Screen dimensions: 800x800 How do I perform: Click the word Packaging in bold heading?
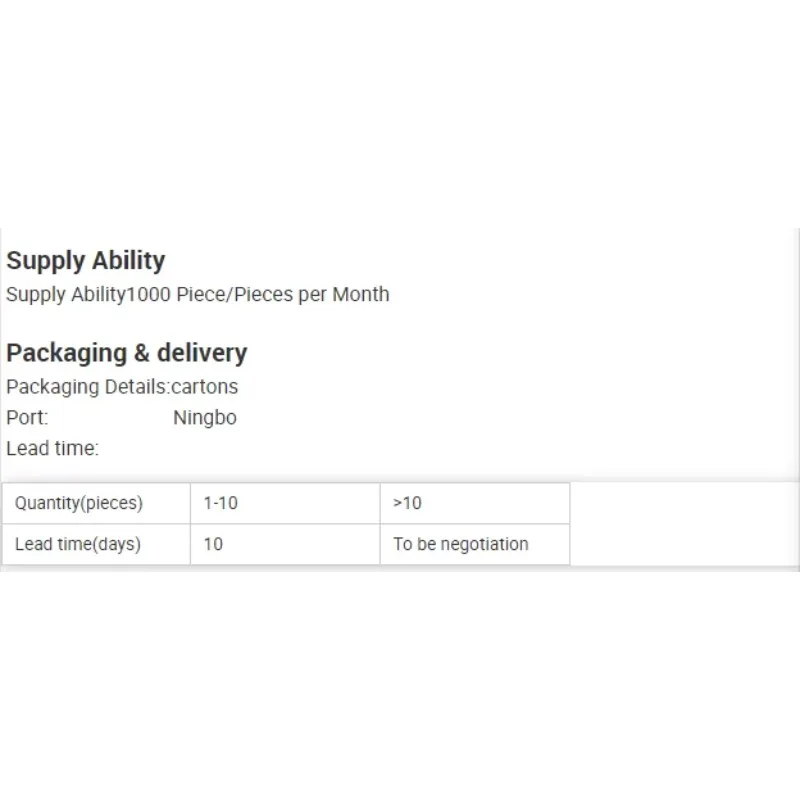66,353
